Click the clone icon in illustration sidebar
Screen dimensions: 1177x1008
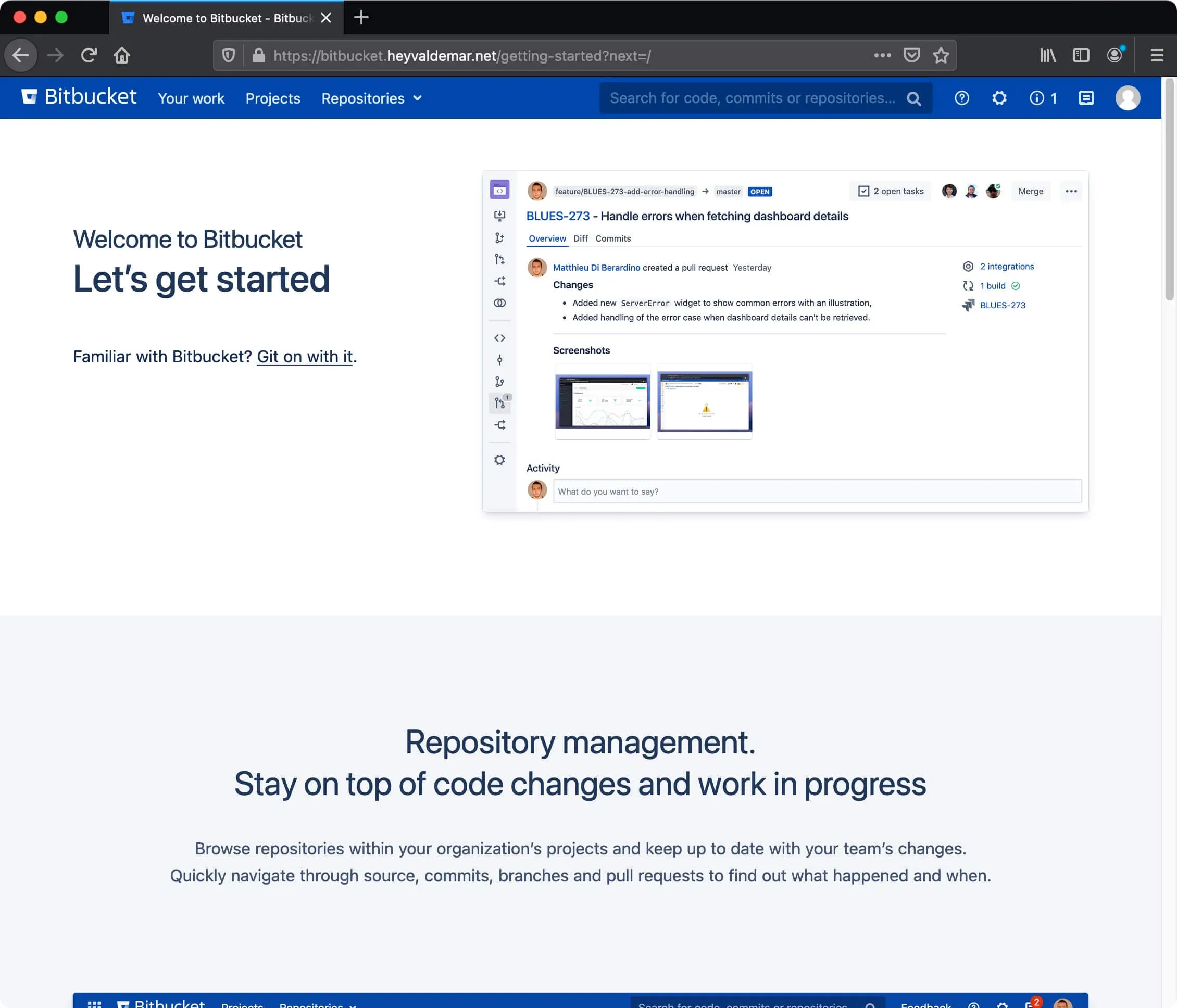tap(499, 216)
